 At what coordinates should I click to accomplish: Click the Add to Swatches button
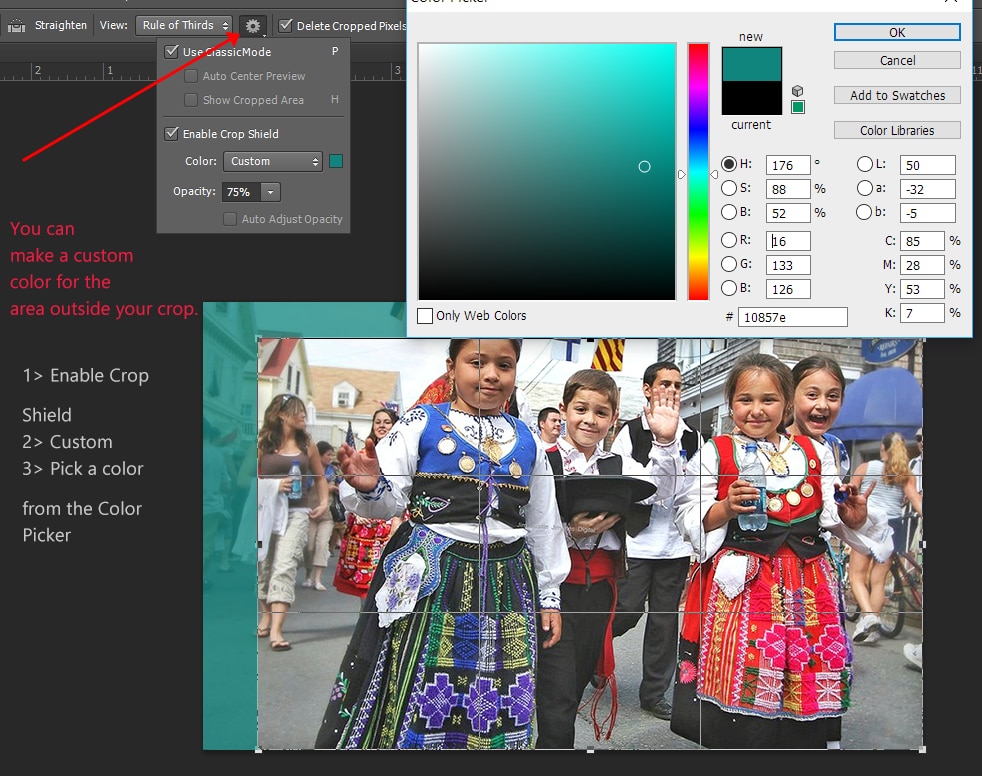tap(897, 95)
